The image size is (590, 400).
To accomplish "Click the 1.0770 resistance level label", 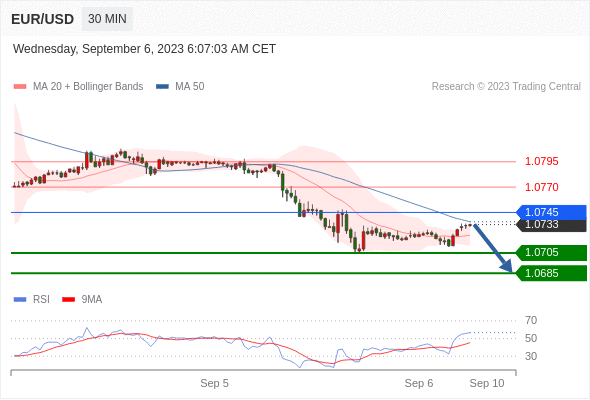I will pyautogui.click(x=541, y=187).
